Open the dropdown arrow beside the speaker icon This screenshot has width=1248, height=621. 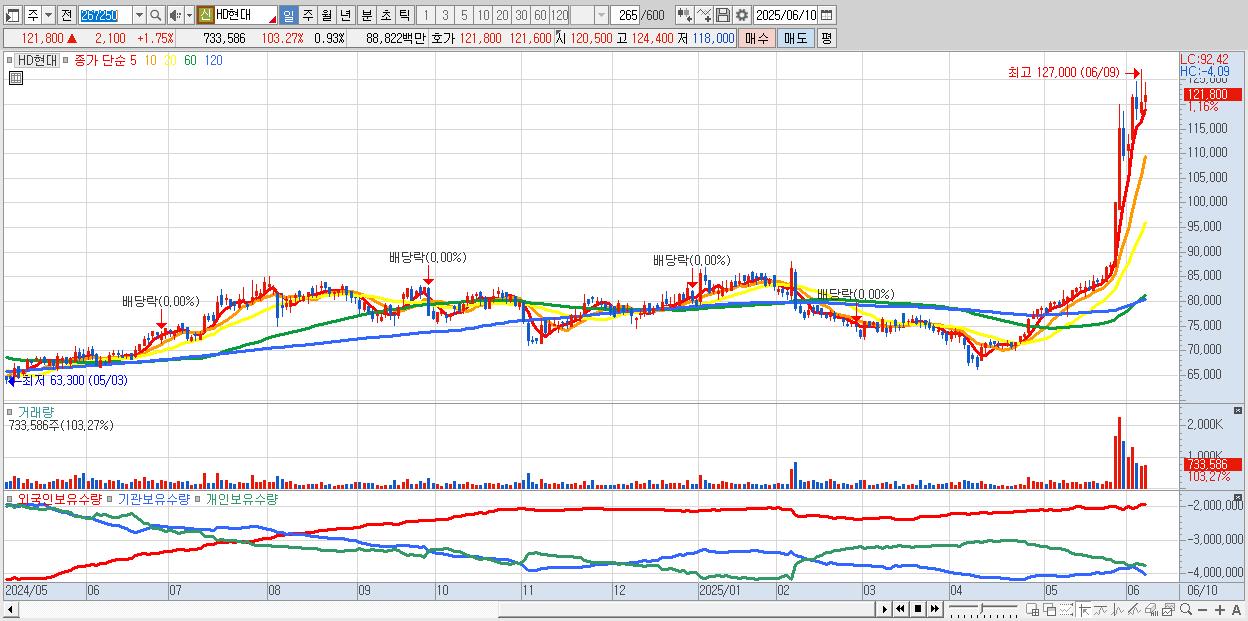(x=189, y=15)
